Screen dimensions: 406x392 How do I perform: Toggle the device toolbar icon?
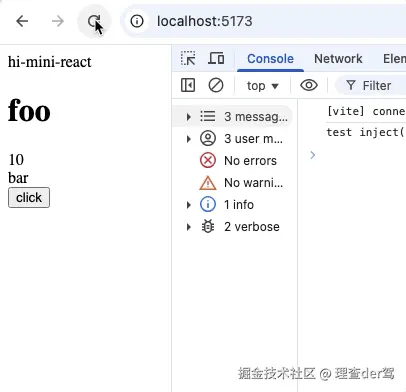[216, 59]
